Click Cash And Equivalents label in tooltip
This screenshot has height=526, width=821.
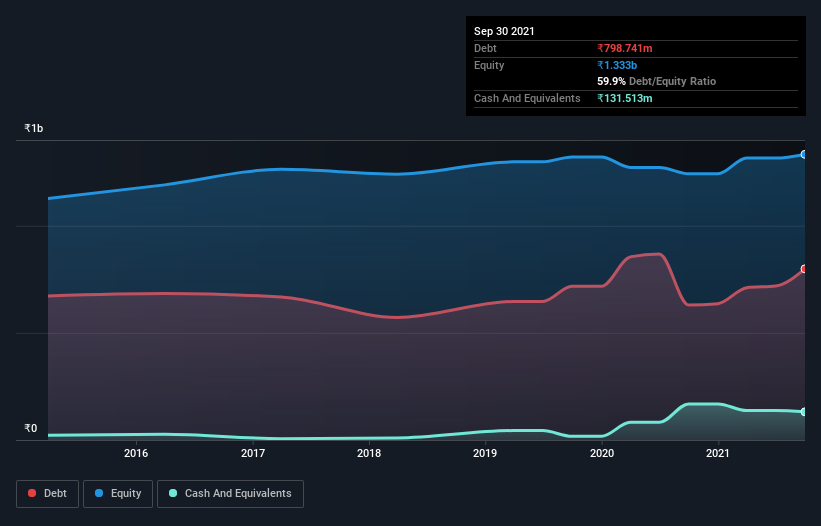coord(527,98)
